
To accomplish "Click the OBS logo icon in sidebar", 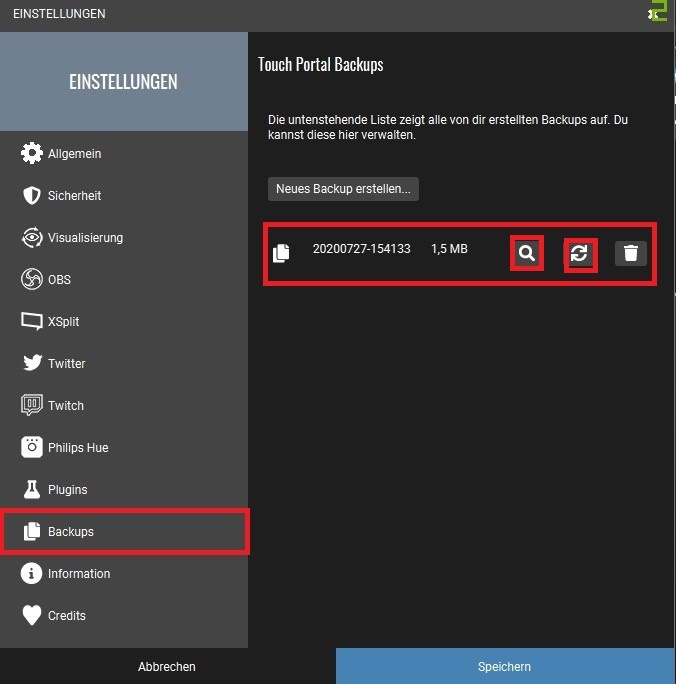I will [32, 279].
